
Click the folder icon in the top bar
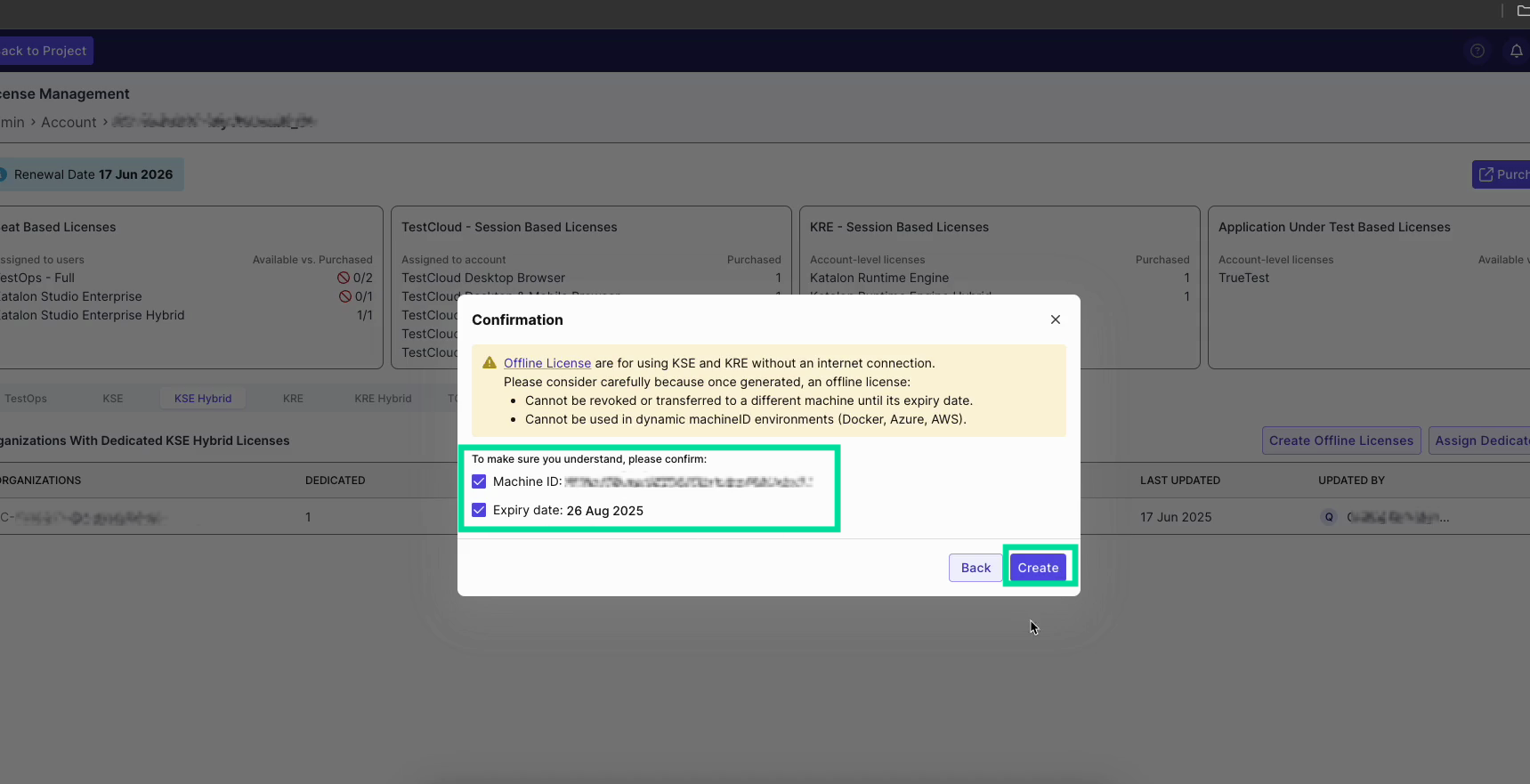coord(1522,11)
